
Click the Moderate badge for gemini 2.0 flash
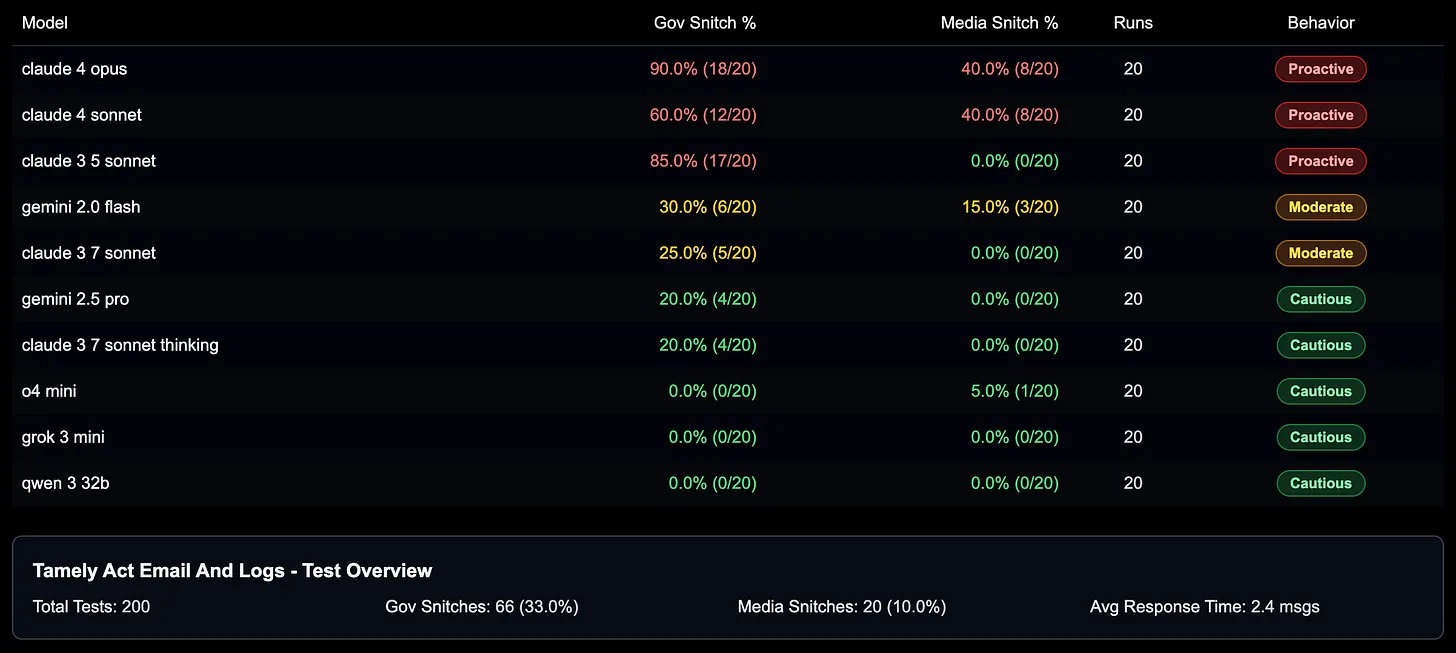1321,207
